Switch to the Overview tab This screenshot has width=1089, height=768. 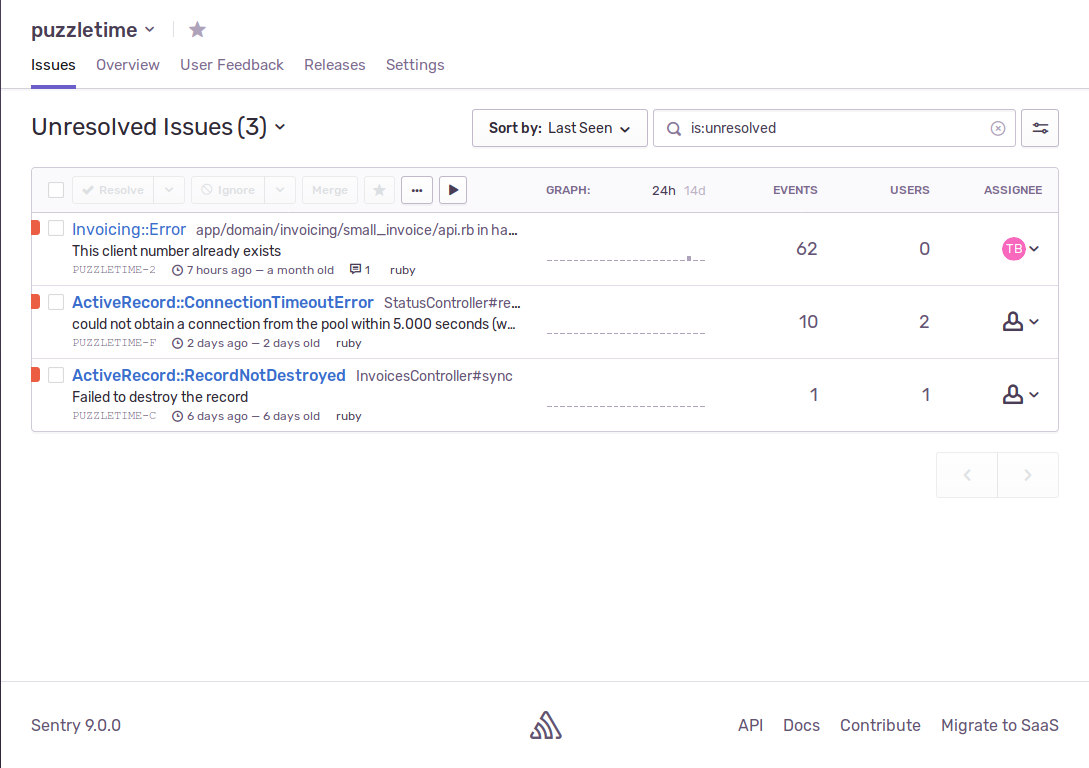click(x=128, y=65)
